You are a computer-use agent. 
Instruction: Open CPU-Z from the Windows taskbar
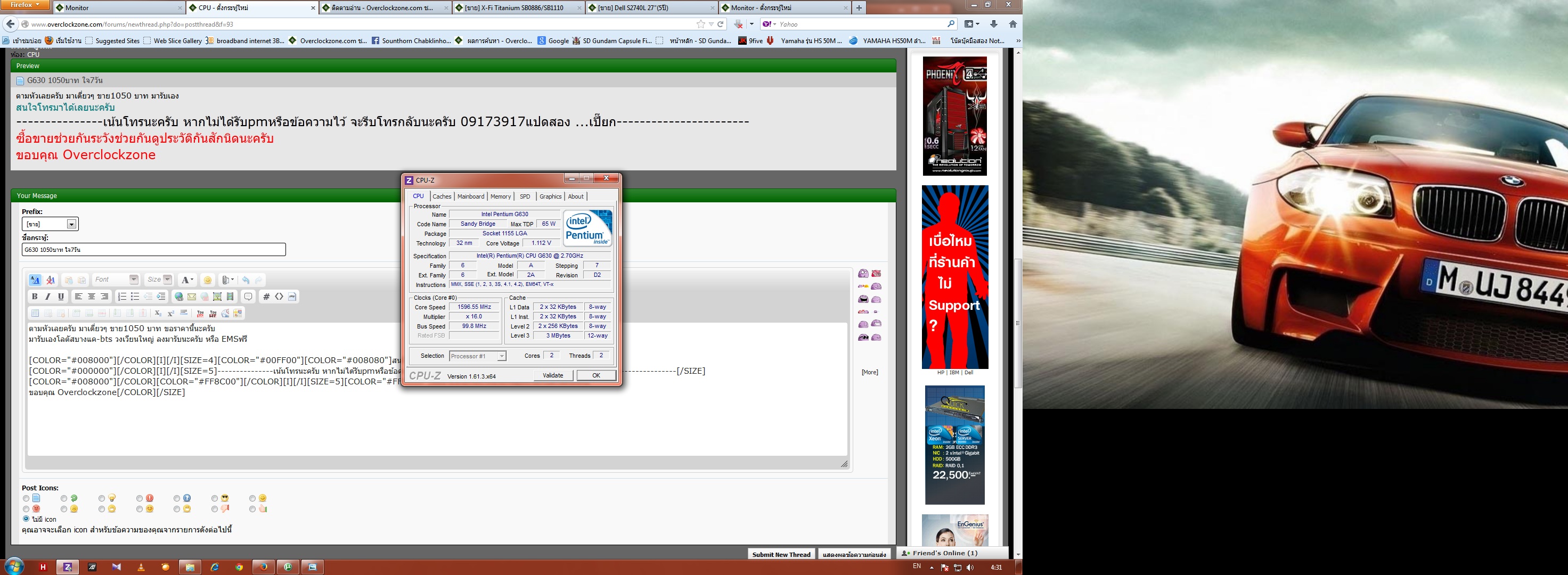(68, 566)
